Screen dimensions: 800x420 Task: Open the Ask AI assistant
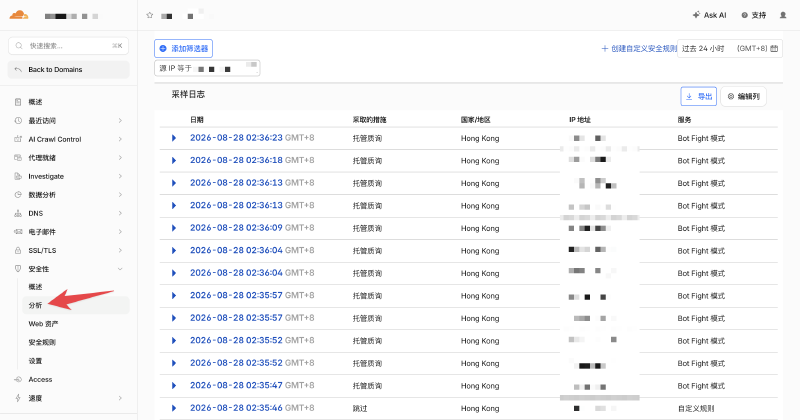(709, 15)
